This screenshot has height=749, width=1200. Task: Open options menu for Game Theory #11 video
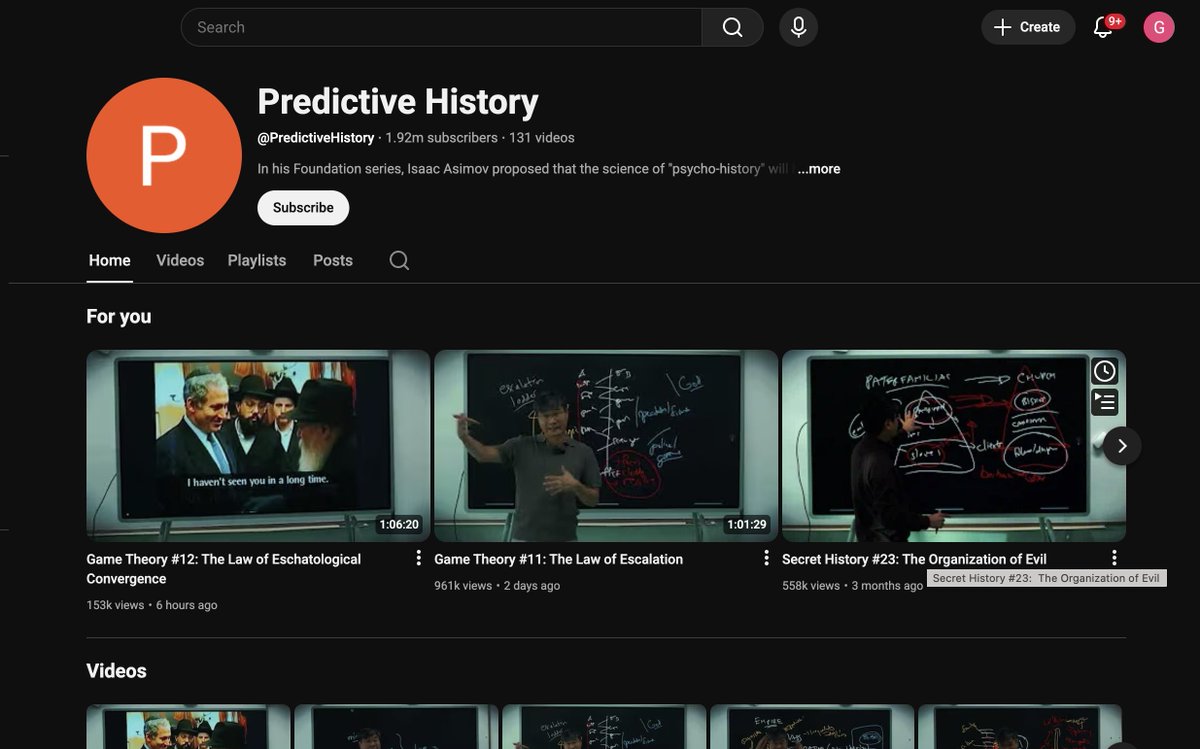766,558
